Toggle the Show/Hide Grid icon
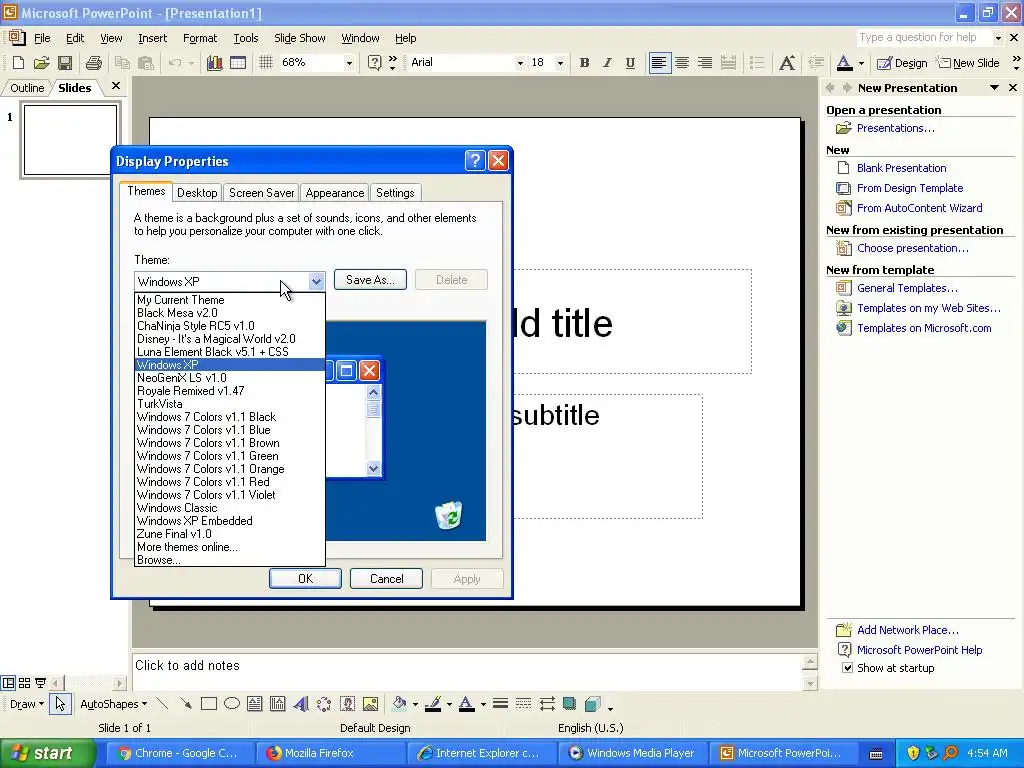The image size is (1024, 768). tap(266, 63)
